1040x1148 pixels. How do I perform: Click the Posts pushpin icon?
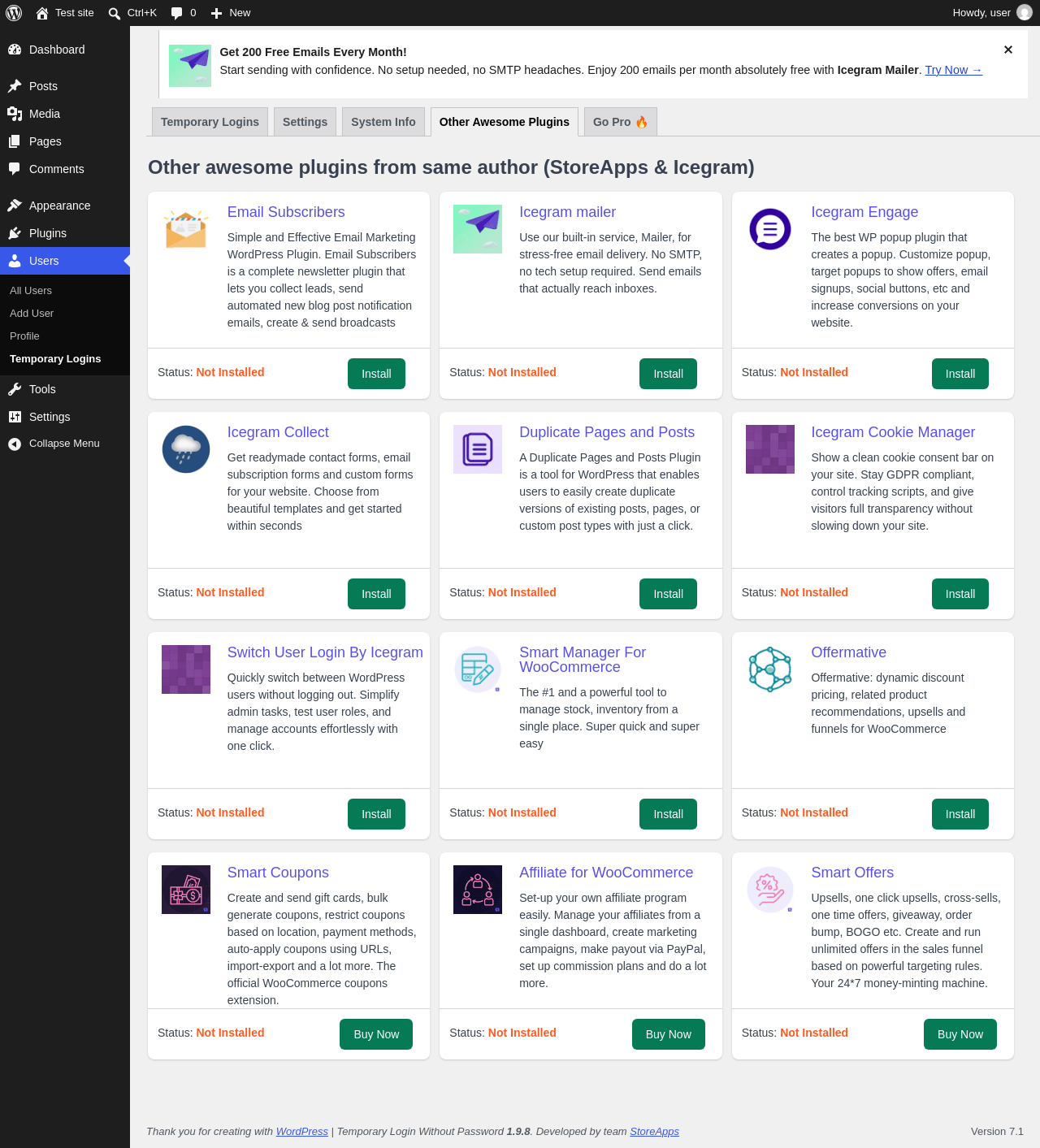tap(15, 86)
